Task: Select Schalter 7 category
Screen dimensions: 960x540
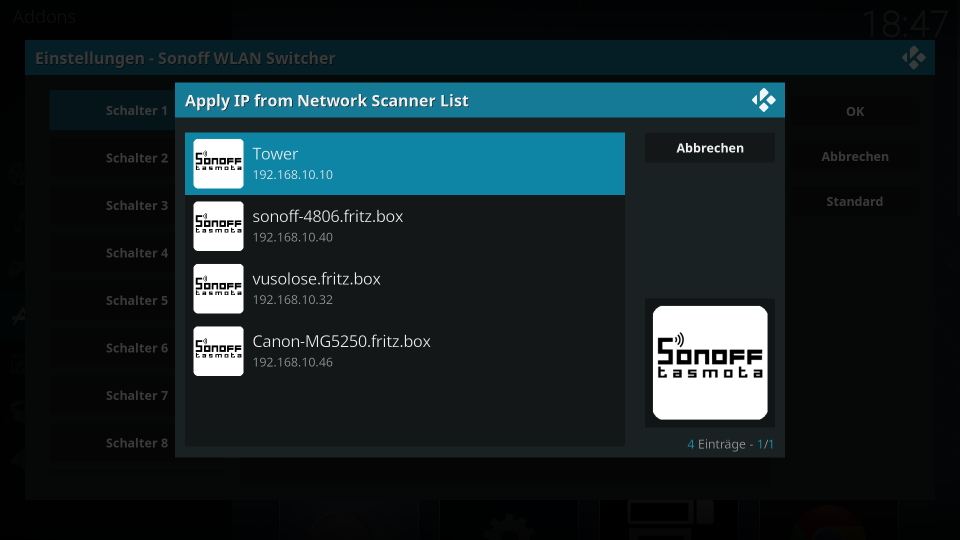Action: tap(113, 396)
